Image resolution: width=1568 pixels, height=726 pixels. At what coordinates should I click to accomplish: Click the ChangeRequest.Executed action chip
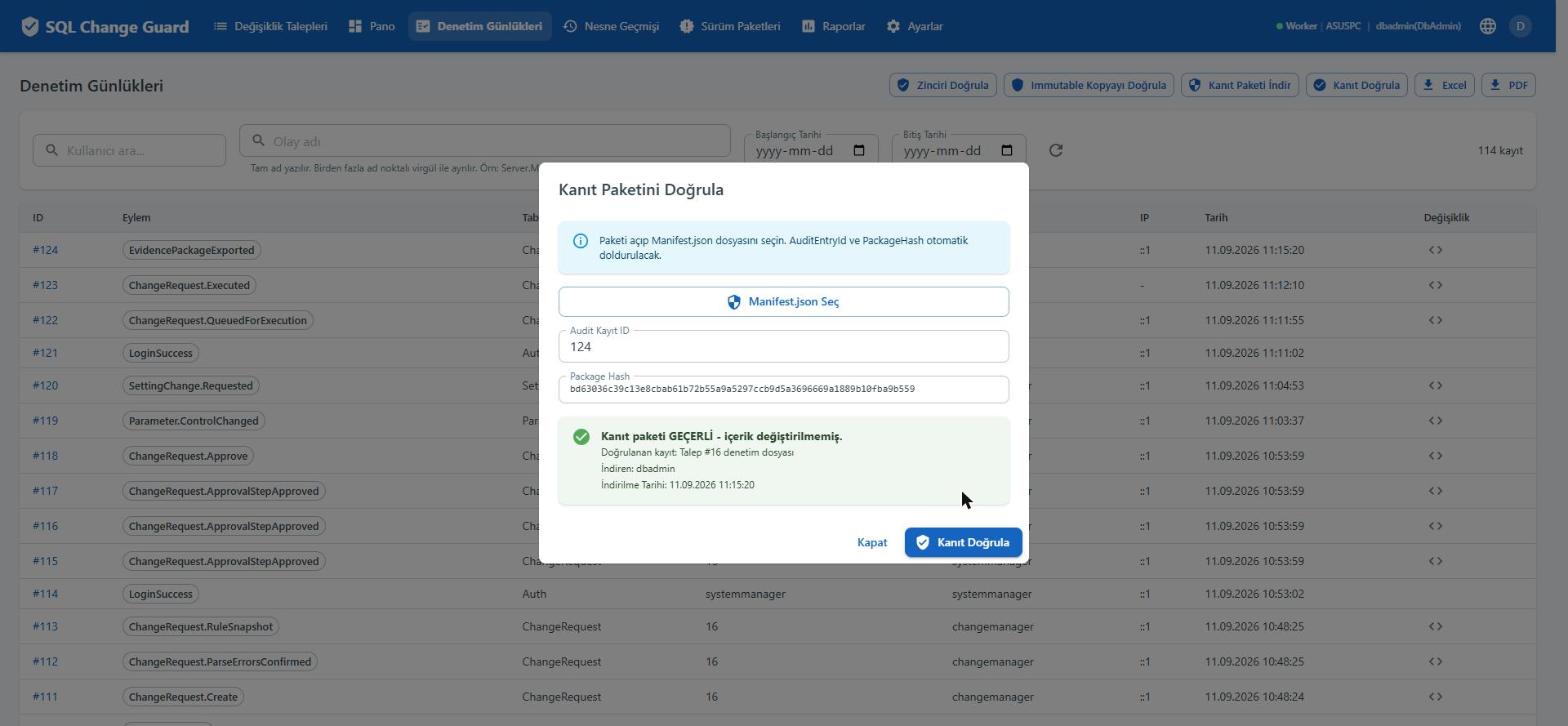189,285
